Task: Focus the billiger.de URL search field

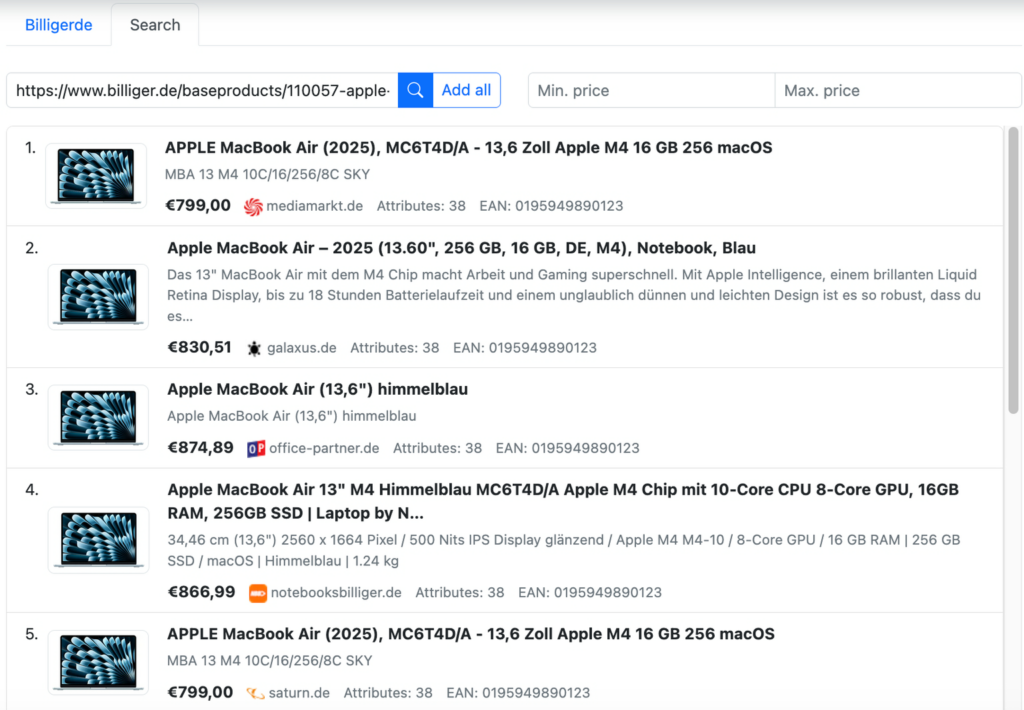Action: point(202,90)
